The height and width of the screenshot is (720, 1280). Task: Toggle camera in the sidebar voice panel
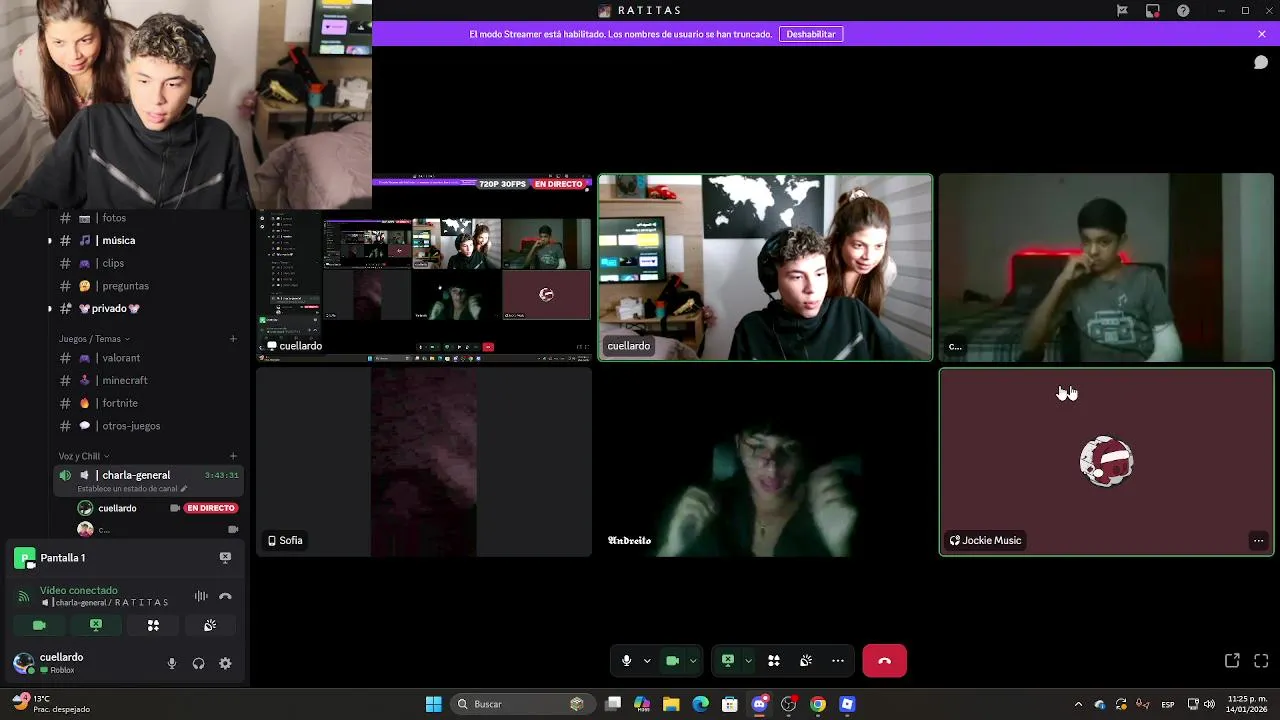pyautogui.click(x=39, y=625)
